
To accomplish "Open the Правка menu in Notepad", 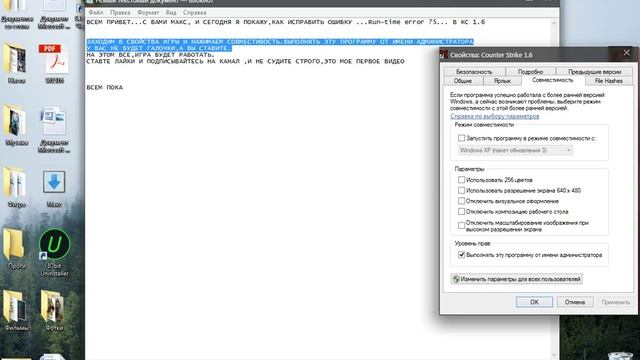I will click(120, 12).
